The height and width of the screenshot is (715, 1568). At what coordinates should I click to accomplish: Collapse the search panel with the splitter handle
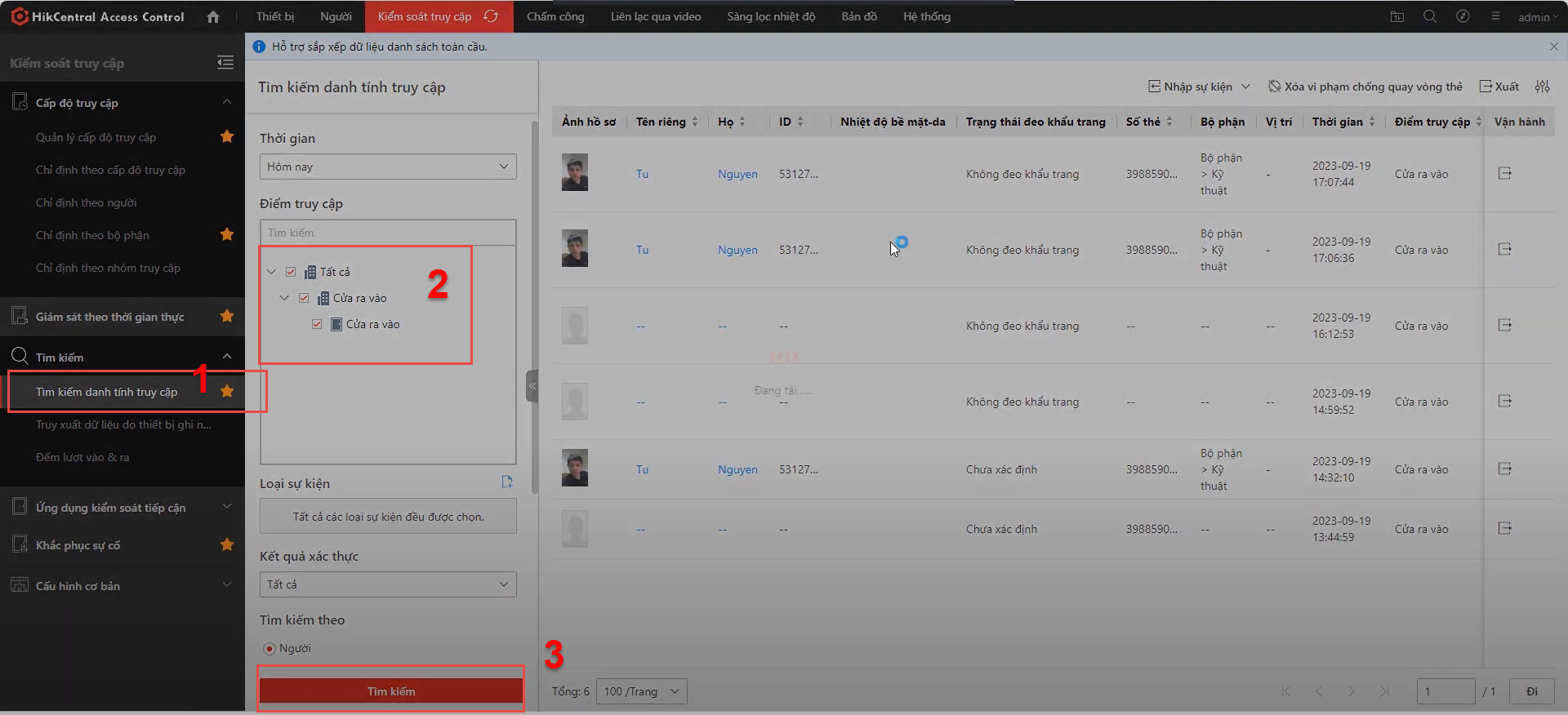532,386
